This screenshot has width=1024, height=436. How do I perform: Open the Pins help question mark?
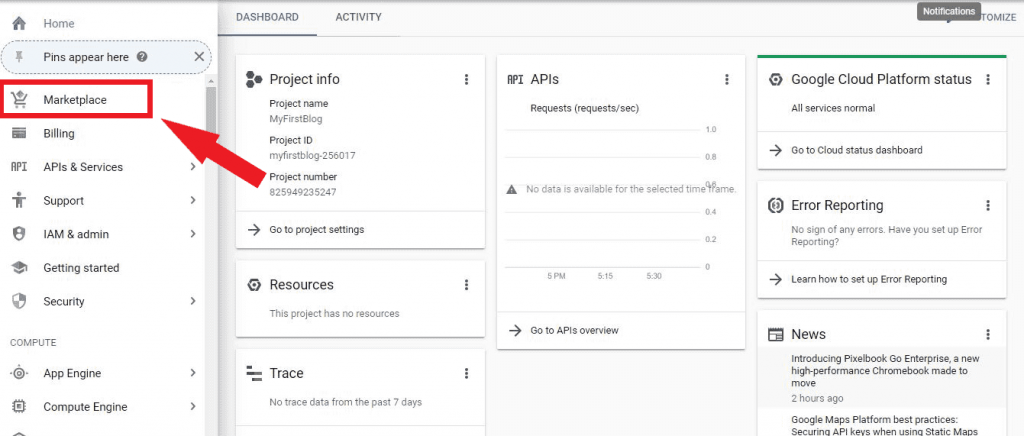pos(142,57)
